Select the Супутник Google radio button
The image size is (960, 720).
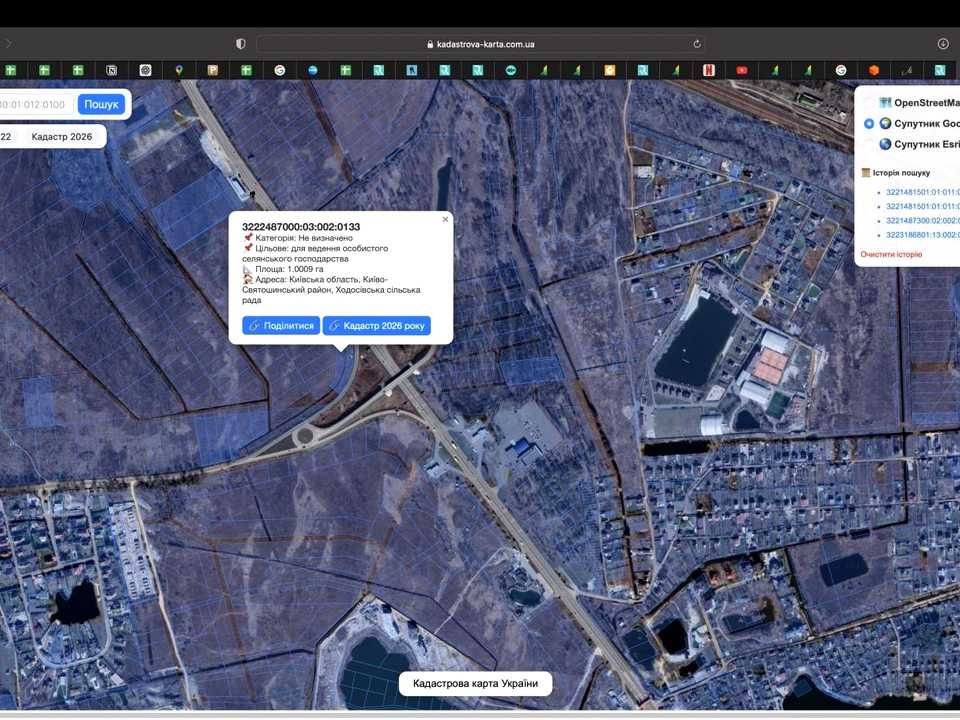coord(868,123)
